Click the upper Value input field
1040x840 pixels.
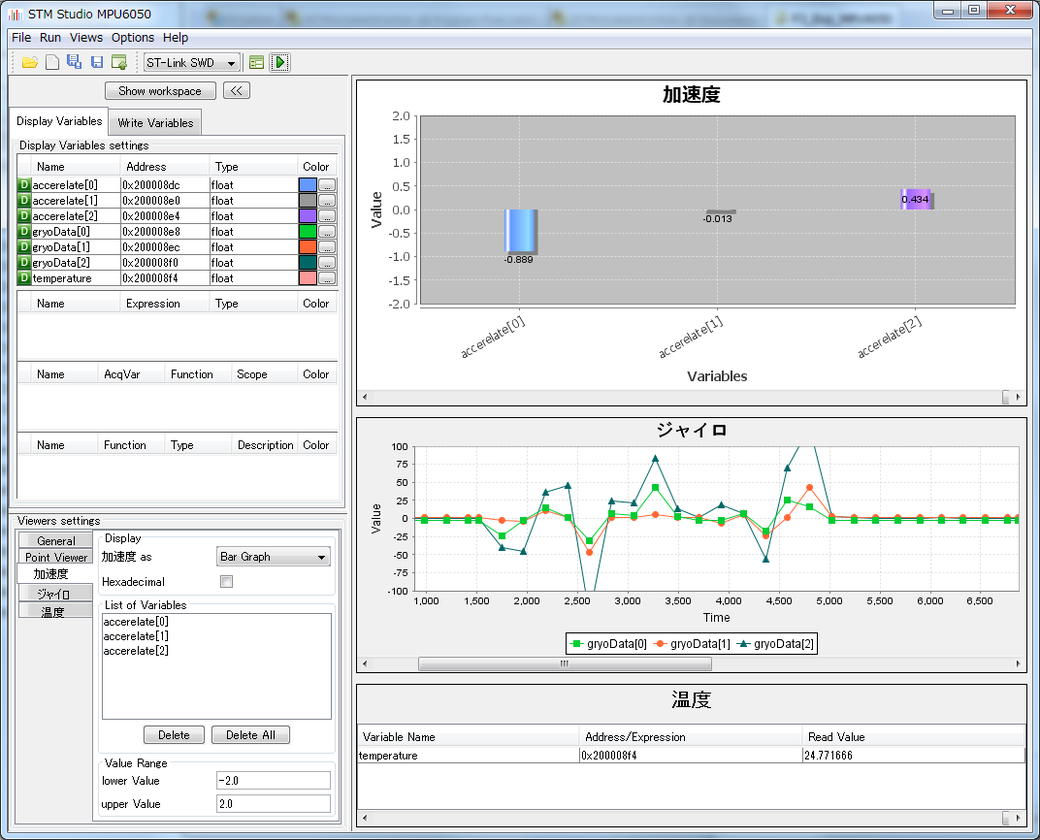[273, 804]
